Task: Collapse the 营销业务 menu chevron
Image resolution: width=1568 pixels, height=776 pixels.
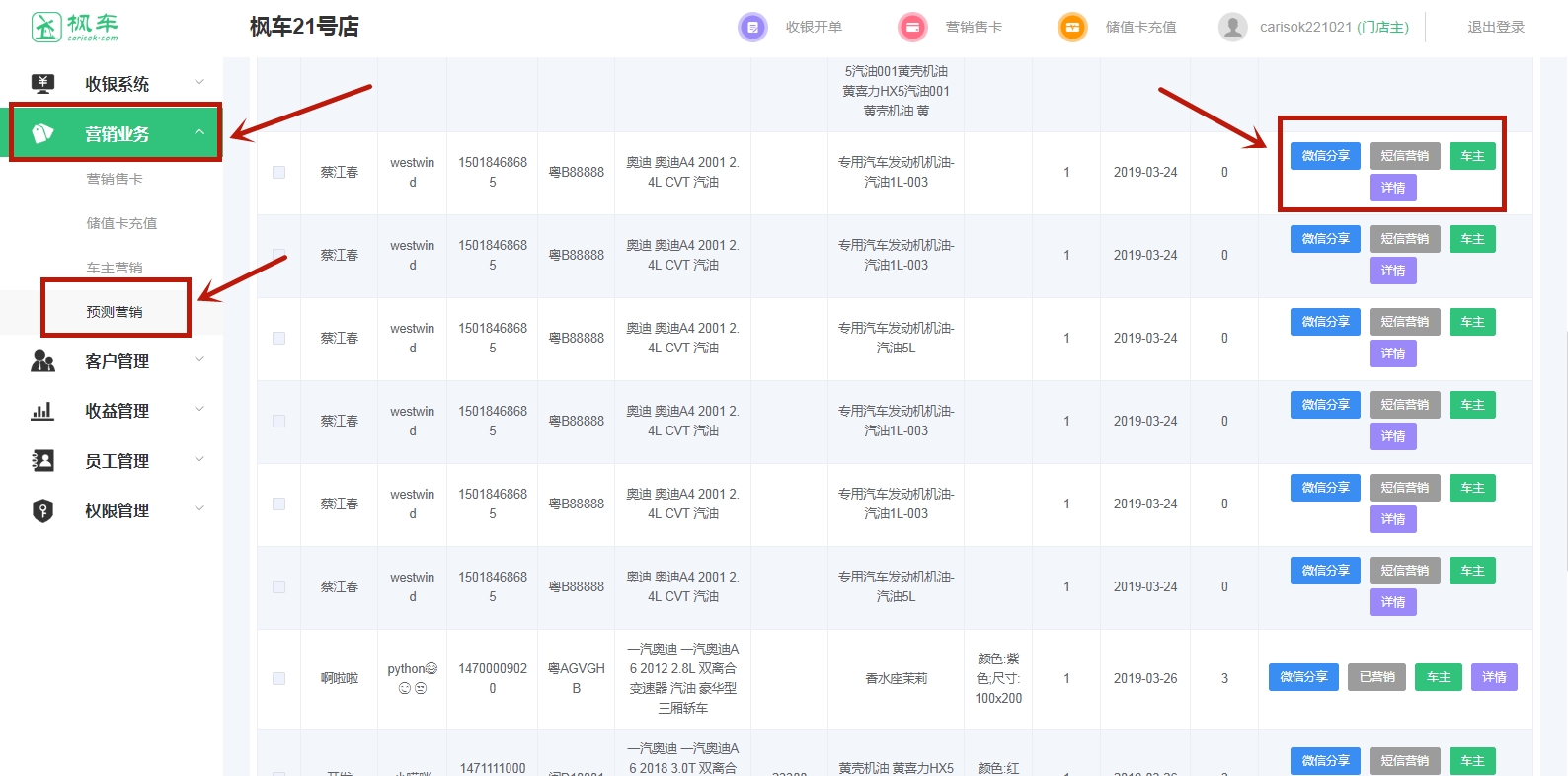Action: (x=199, y=132)
